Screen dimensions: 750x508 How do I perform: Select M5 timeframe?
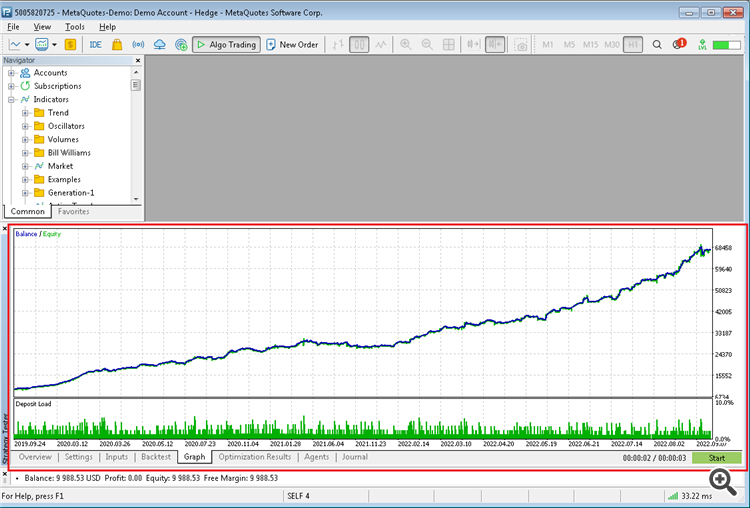(x=569, y=44)
